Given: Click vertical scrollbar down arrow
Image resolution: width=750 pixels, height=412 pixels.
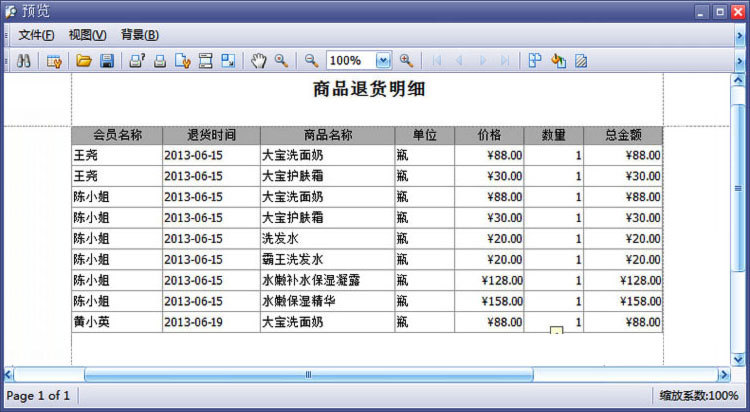Looking at the screenshot, I should pos(739,359).
